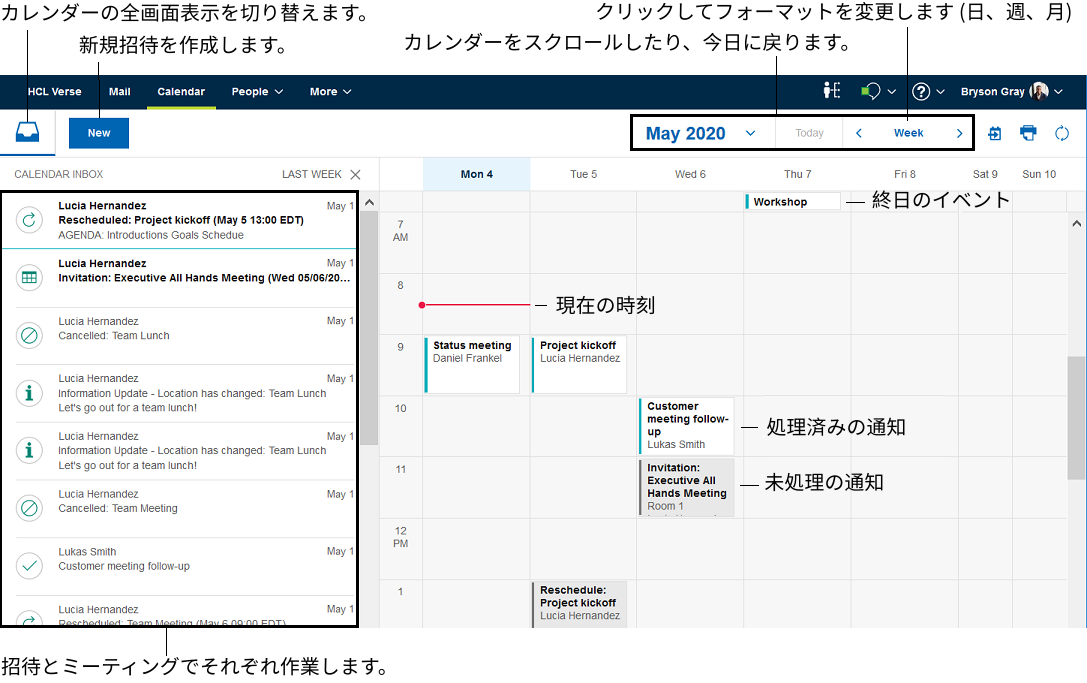Click second Information Update info icon
The width and height of the screenshot is (1087, 683).
[29, 451]
